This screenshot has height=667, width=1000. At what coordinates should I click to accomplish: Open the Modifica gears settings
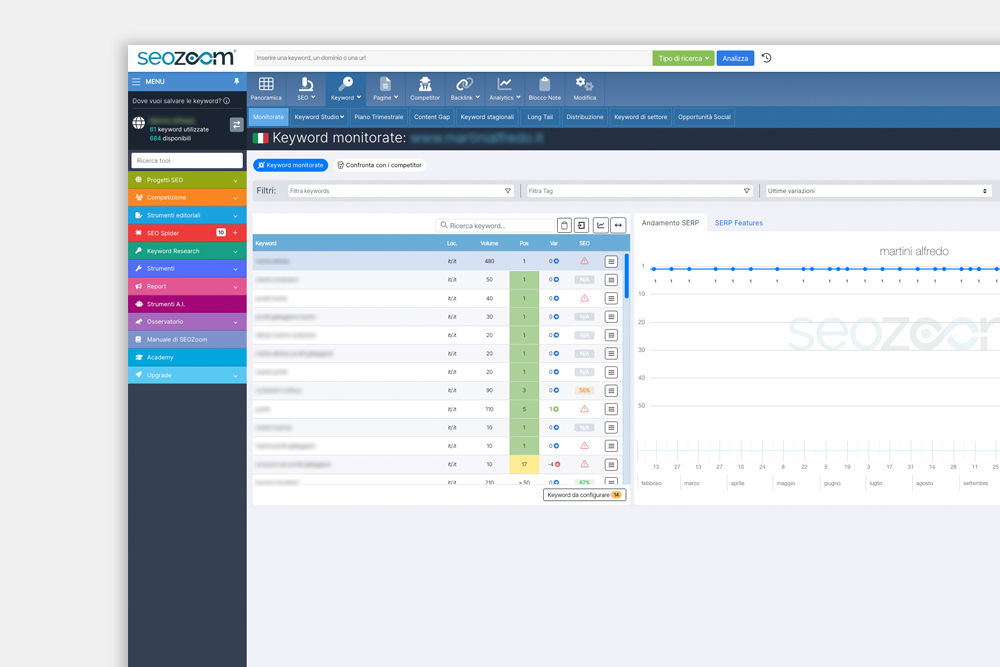(x=584, y=89)
